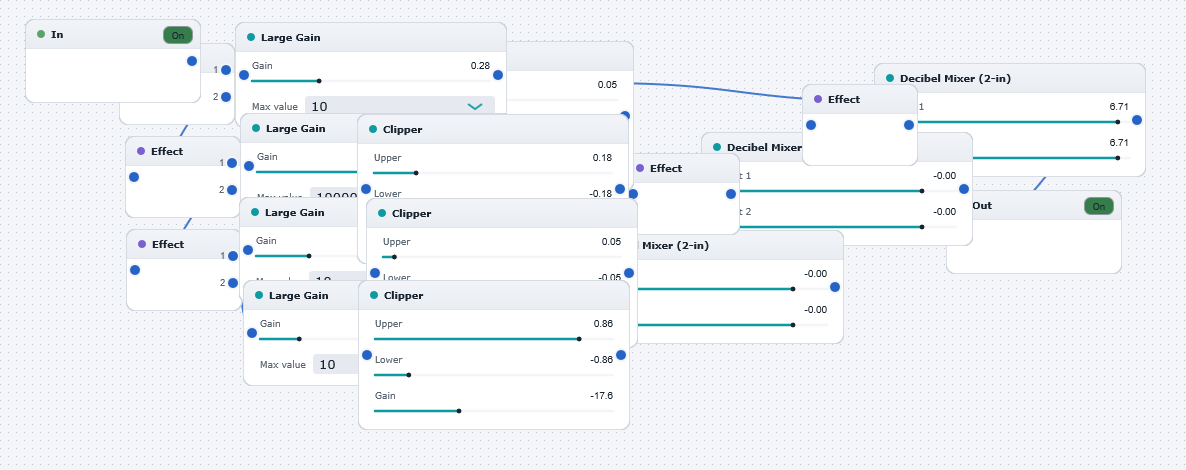Click the top-right Effect node's input port
The height and width of the screenshot is (470, 1186).
(811, 125)
